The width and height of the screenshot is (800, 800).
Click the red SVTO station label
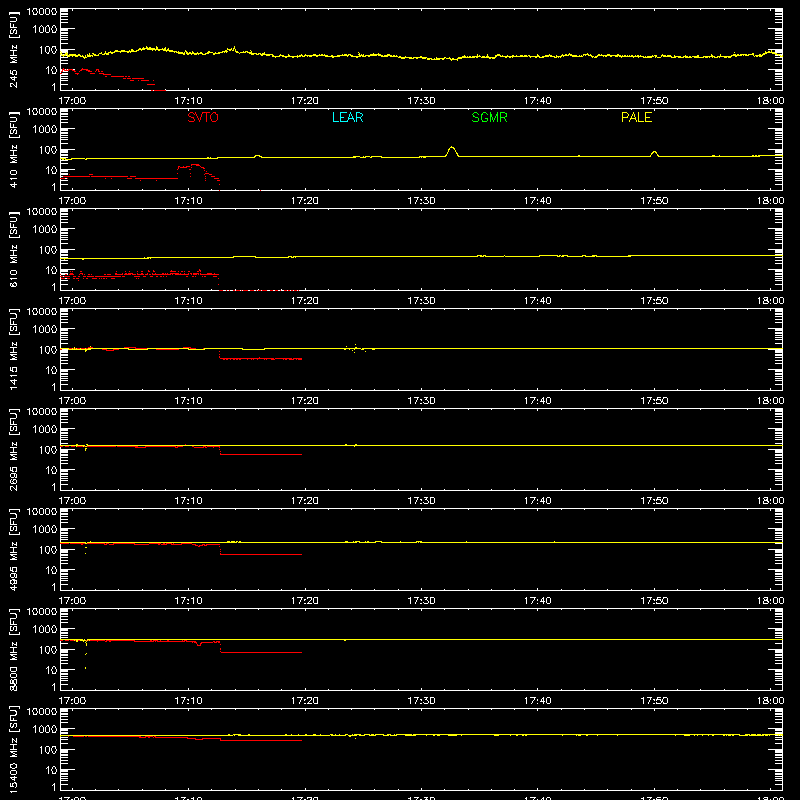tap(203, 117)
